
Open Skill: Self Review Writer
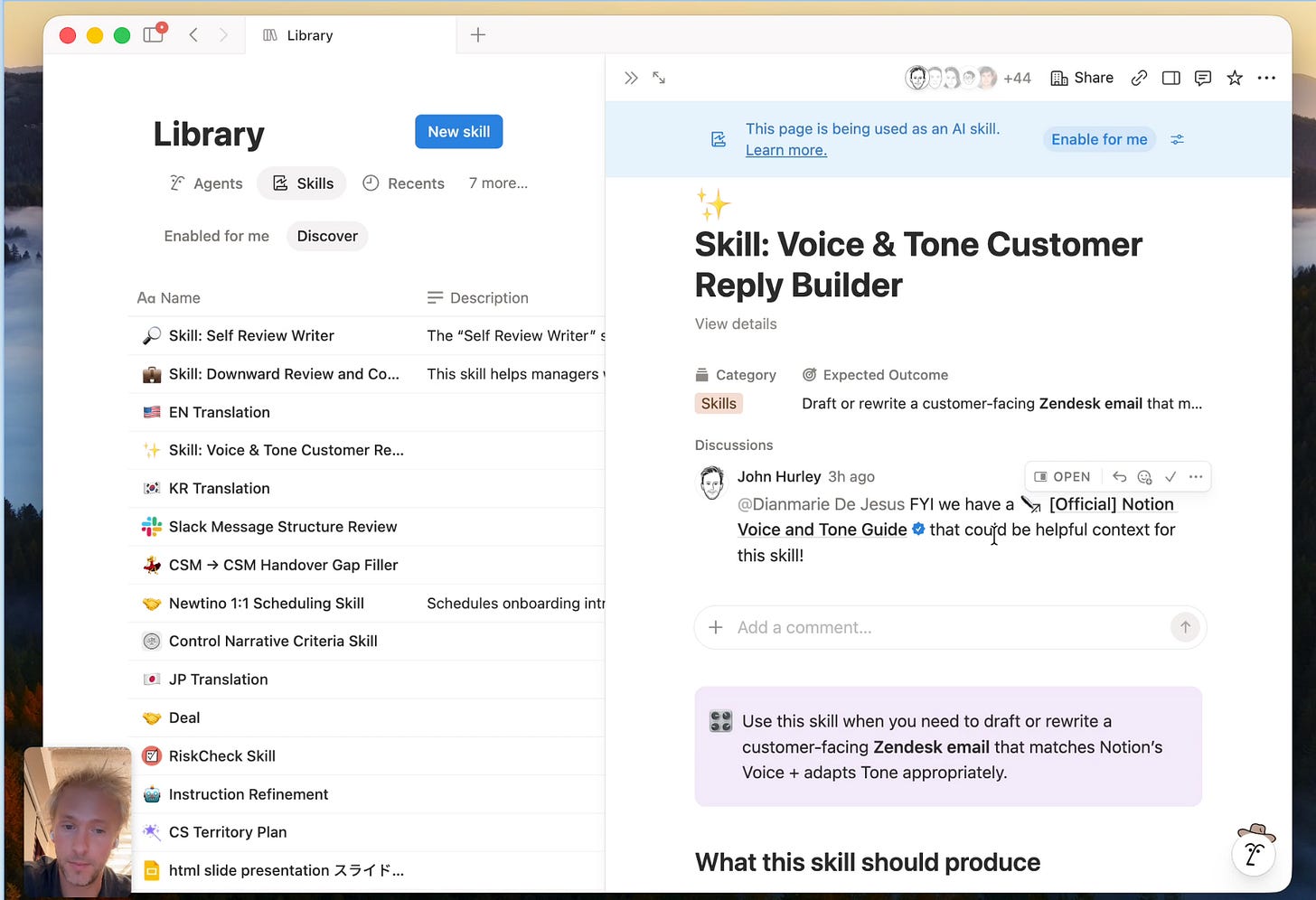tap(251, 336)
